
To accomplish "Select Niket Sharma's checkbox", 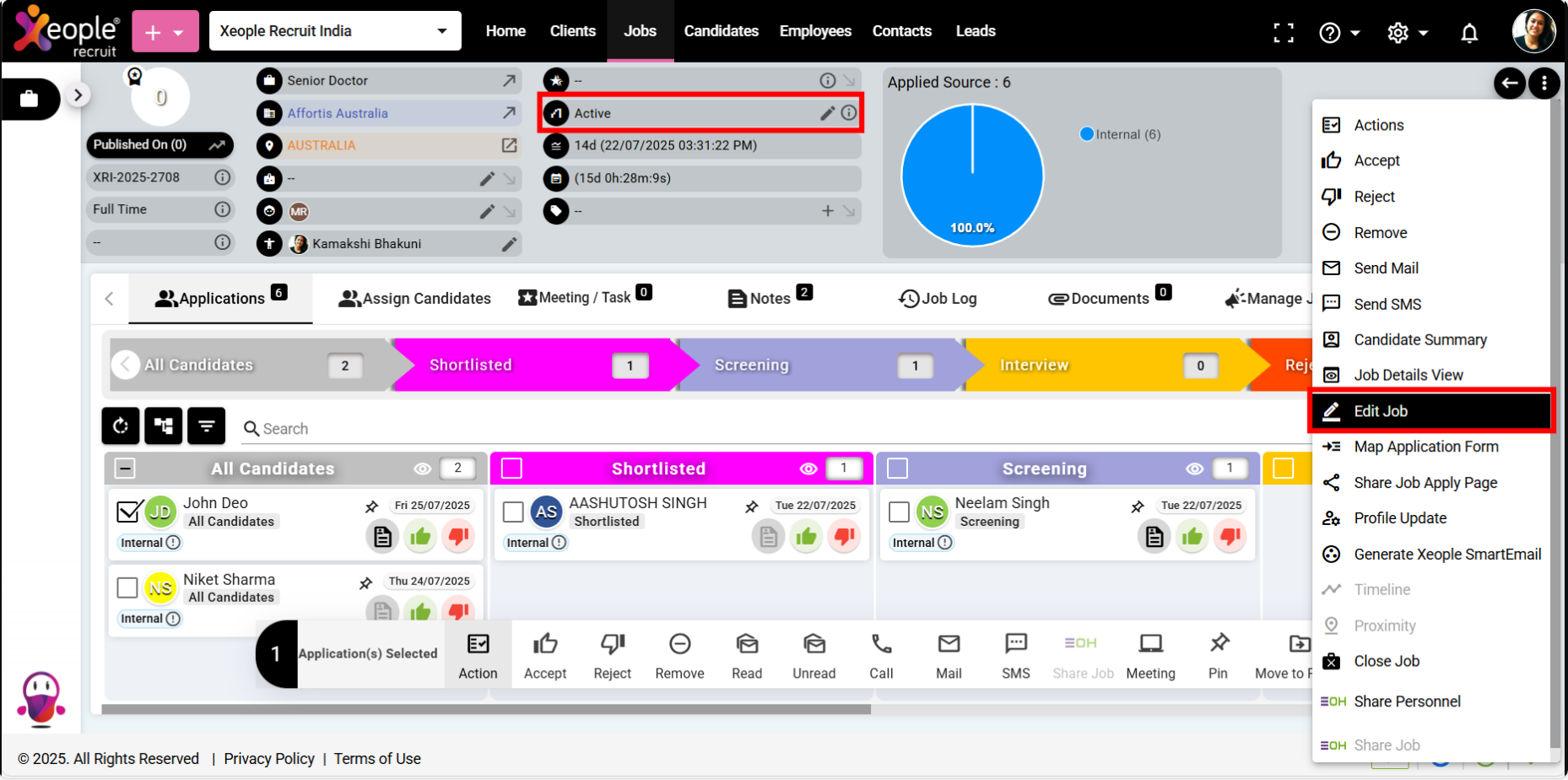I will pyautogui.click(x=127, y=588).
